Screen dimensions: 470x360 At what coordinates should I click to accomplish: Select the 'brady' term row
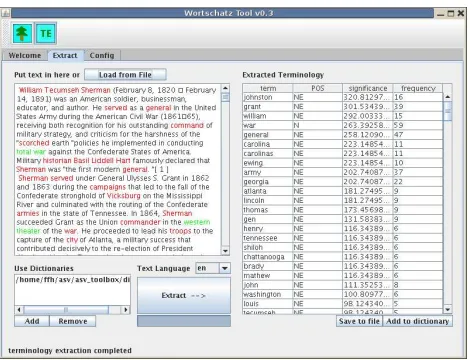point(343,266)
